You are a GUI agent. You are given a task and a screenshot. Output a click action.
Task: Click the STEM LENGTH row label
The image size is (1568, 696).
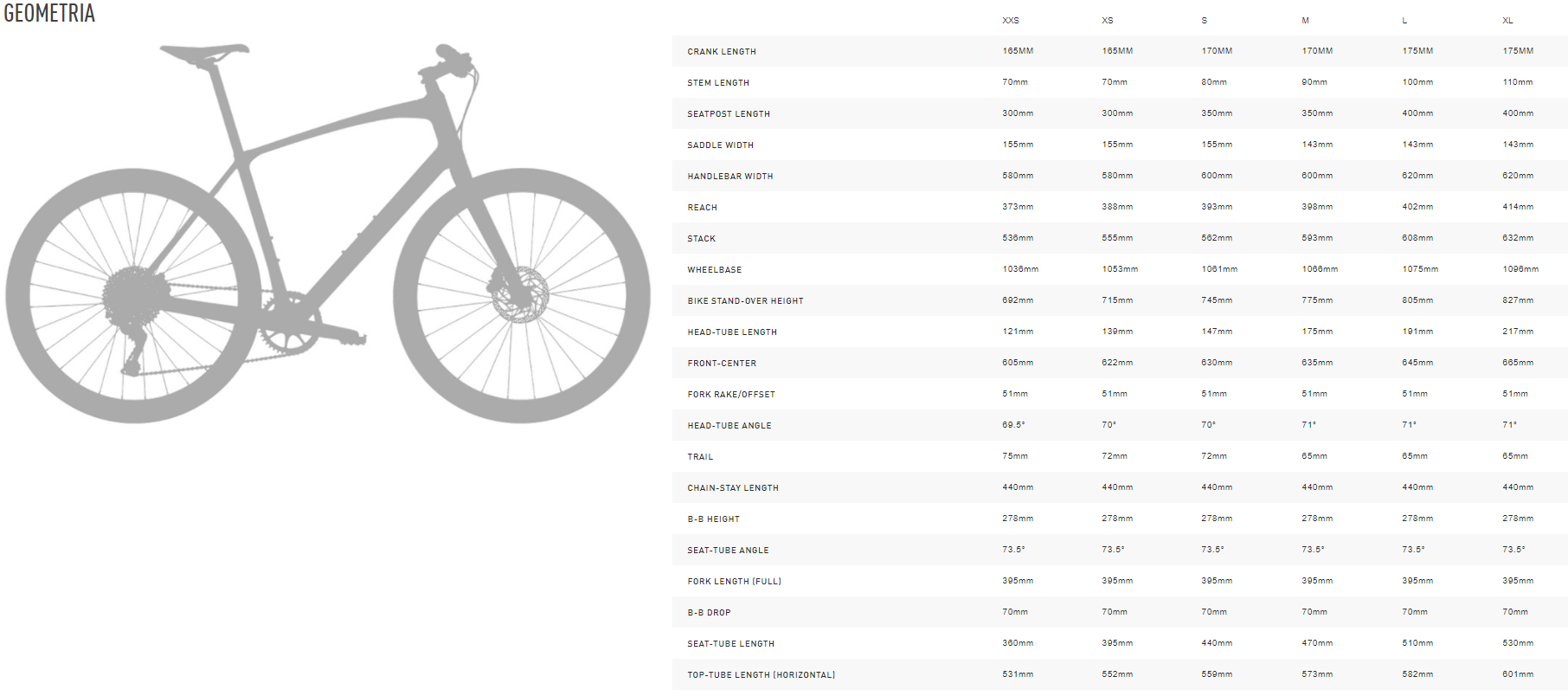click(718, 83)
